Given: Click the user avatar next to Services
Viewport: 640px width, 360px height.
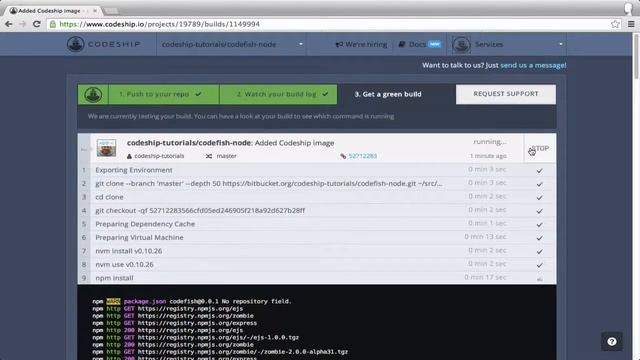Looking at the screenshot, I should 461,44.
